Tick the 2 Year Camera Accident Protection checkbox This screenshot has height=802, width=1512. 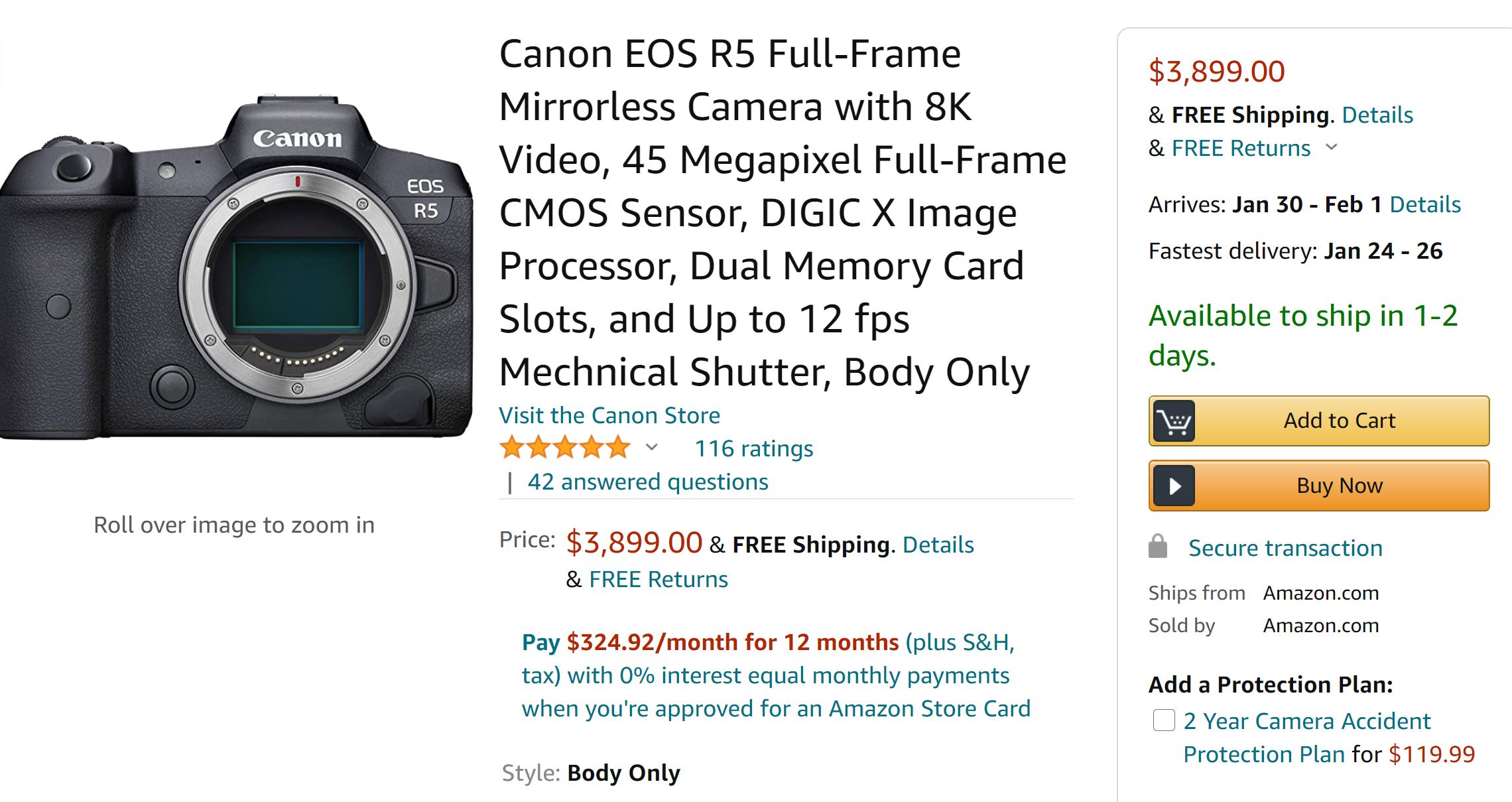pyautogui.click(x=1164, y=720)
